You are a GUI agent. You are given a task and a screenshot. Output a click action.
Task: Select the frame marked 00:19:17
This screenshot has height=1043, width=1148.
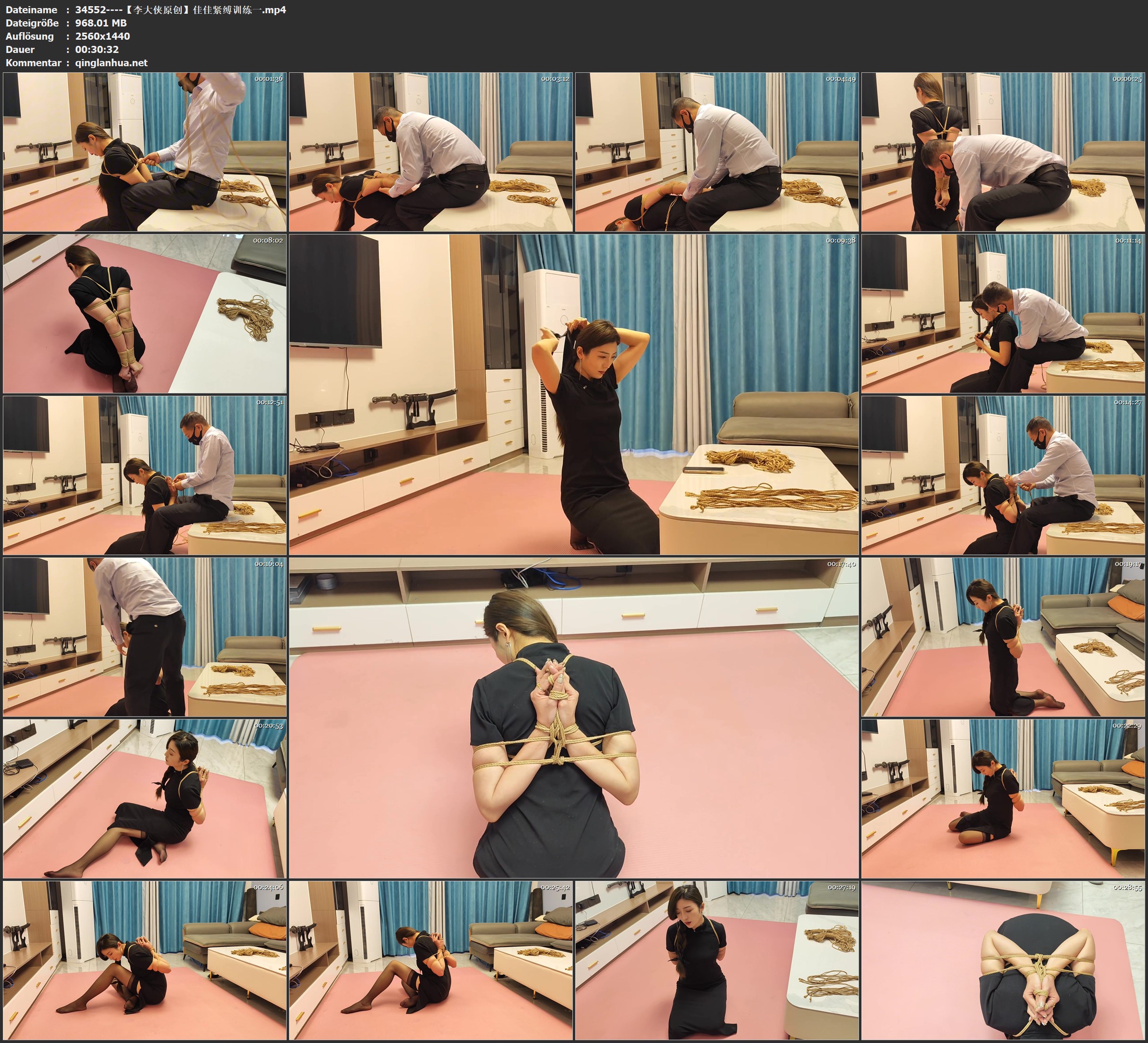[x=1003, y=636]
